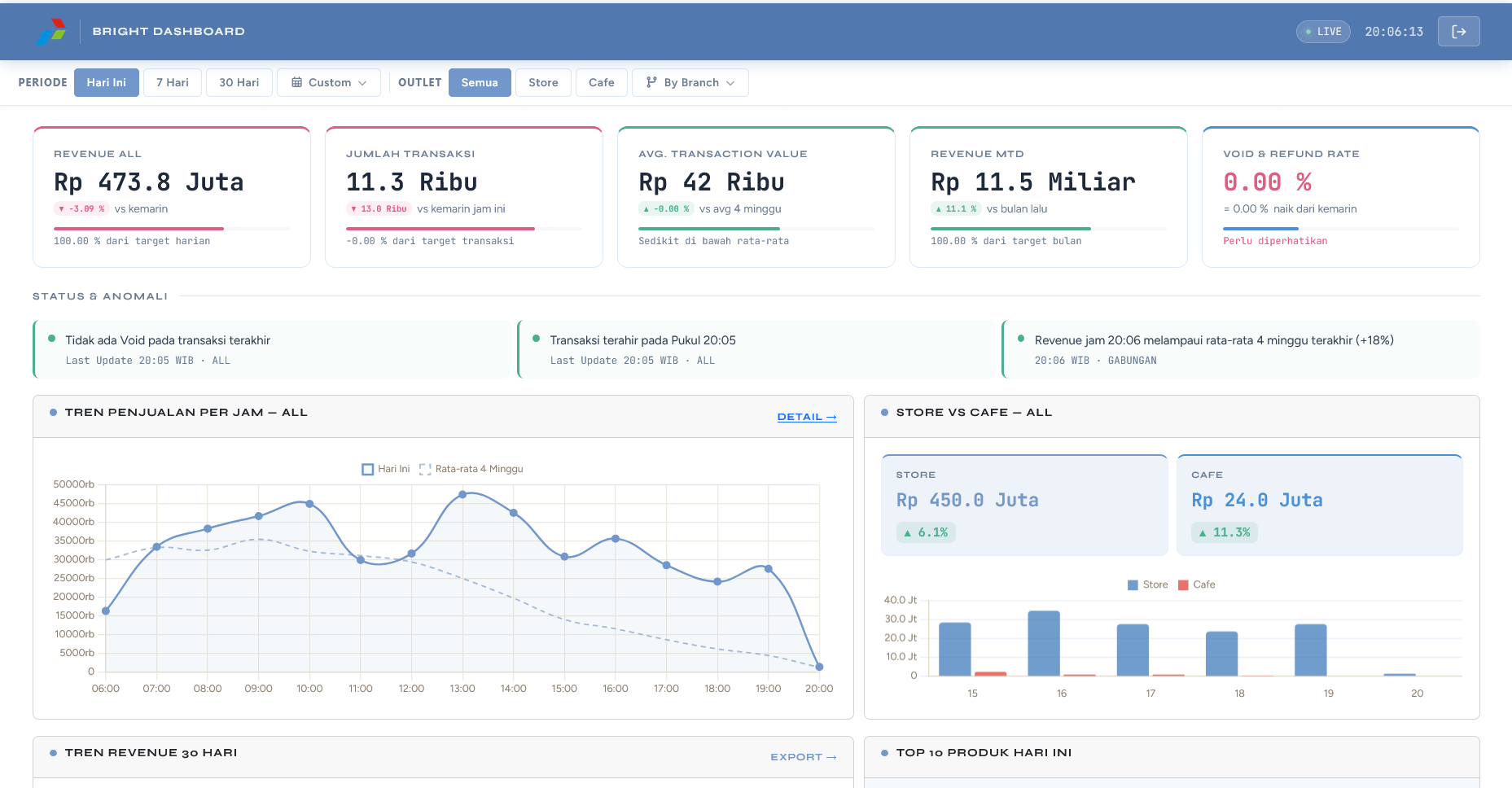
Task: Click the Top 10 Produk Hari Ini heading
Action: (984, 753)
